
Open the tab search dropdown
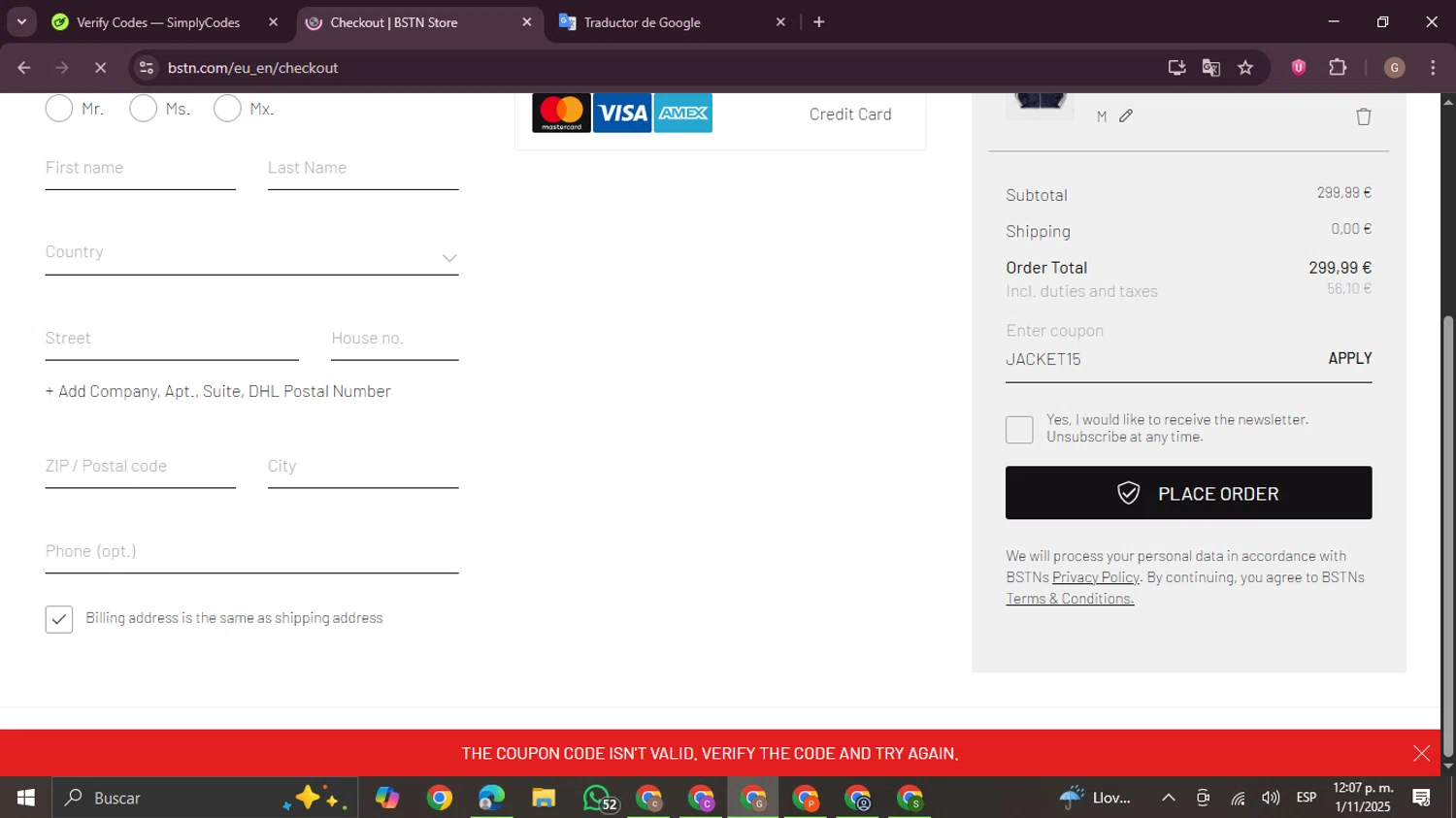point(21,22)
